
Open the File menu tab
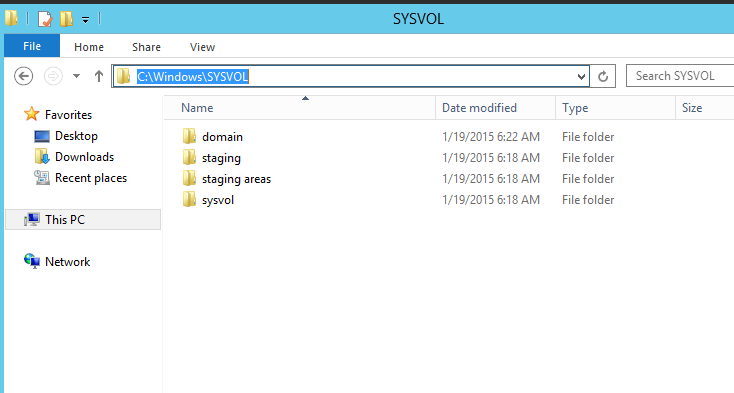32,46
